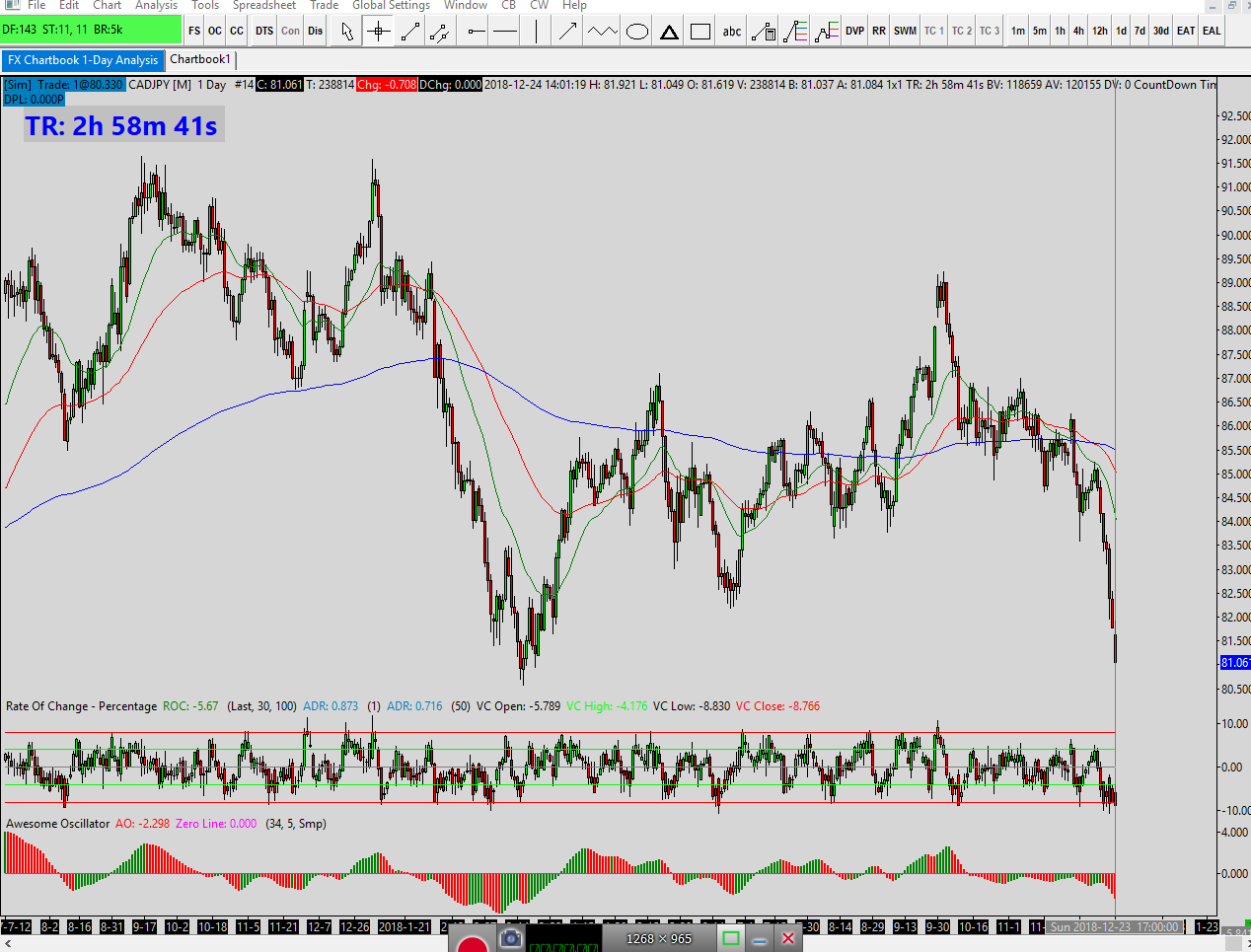This screenshot has height=952, width=1251.
Task: Select the price projection tool
Action: pos(827,32)
